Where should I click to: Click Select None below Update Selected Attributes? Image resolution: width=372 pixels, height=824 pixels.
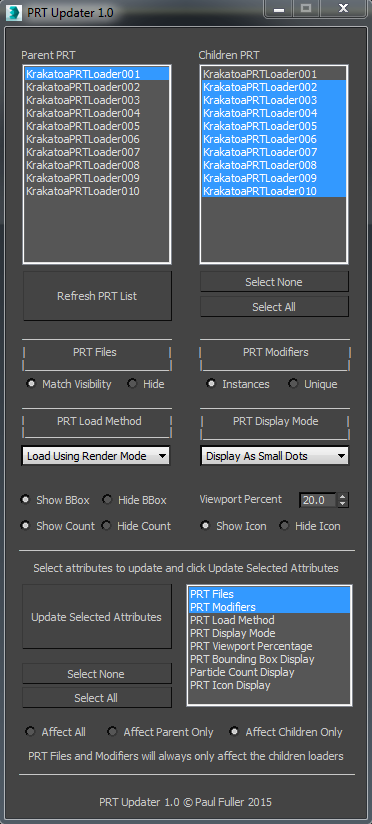pyautogui.click(x=97, y=674)
